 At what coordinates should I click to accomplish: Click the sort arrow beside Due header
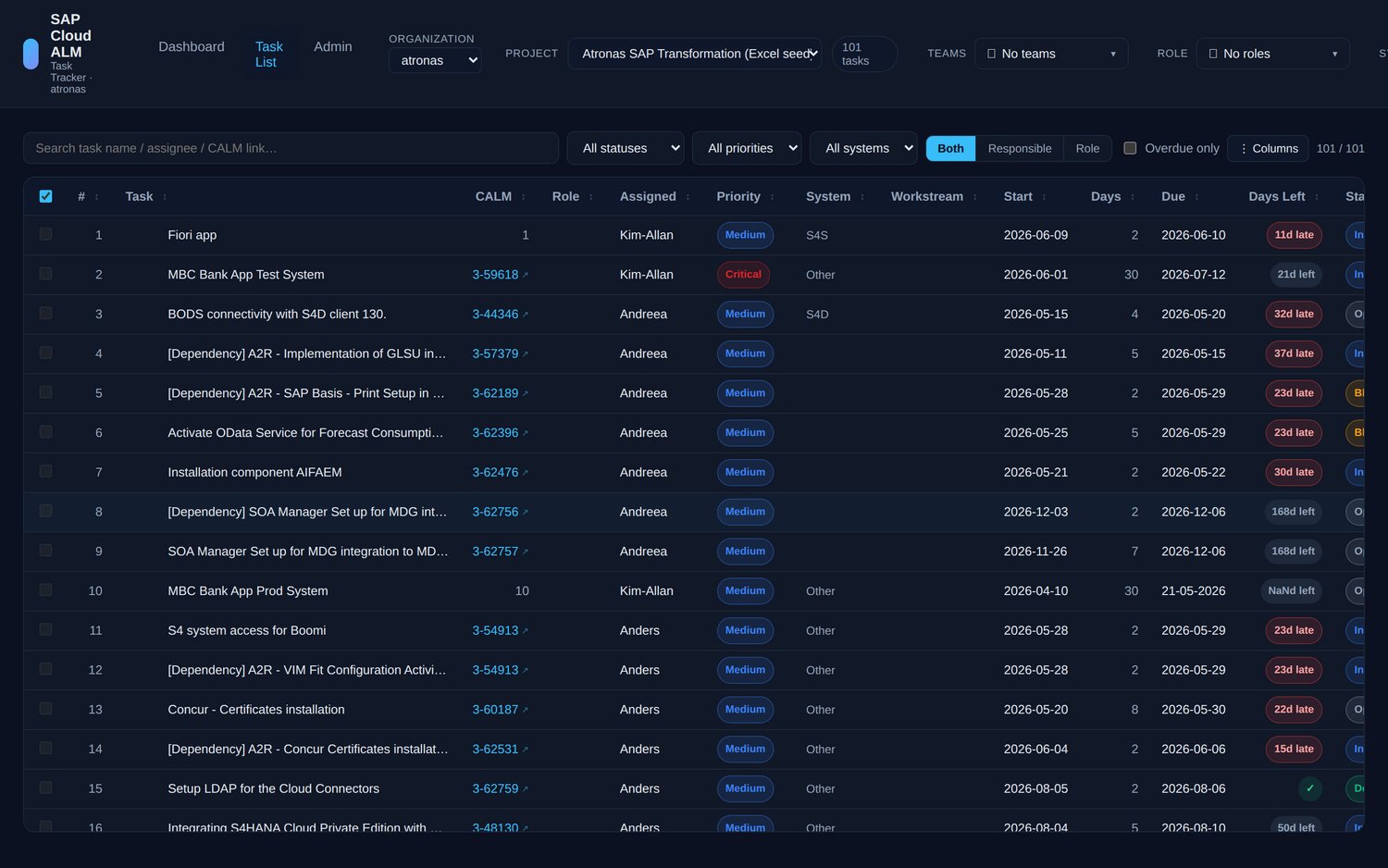point(1196,197)
